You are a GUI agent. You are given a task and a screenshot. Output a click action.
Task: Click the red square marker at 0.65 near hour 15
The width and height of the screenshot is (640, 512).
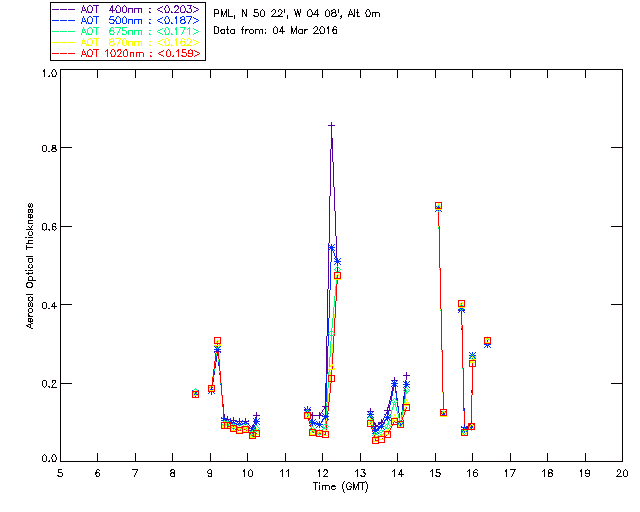[x=438, y=206]
